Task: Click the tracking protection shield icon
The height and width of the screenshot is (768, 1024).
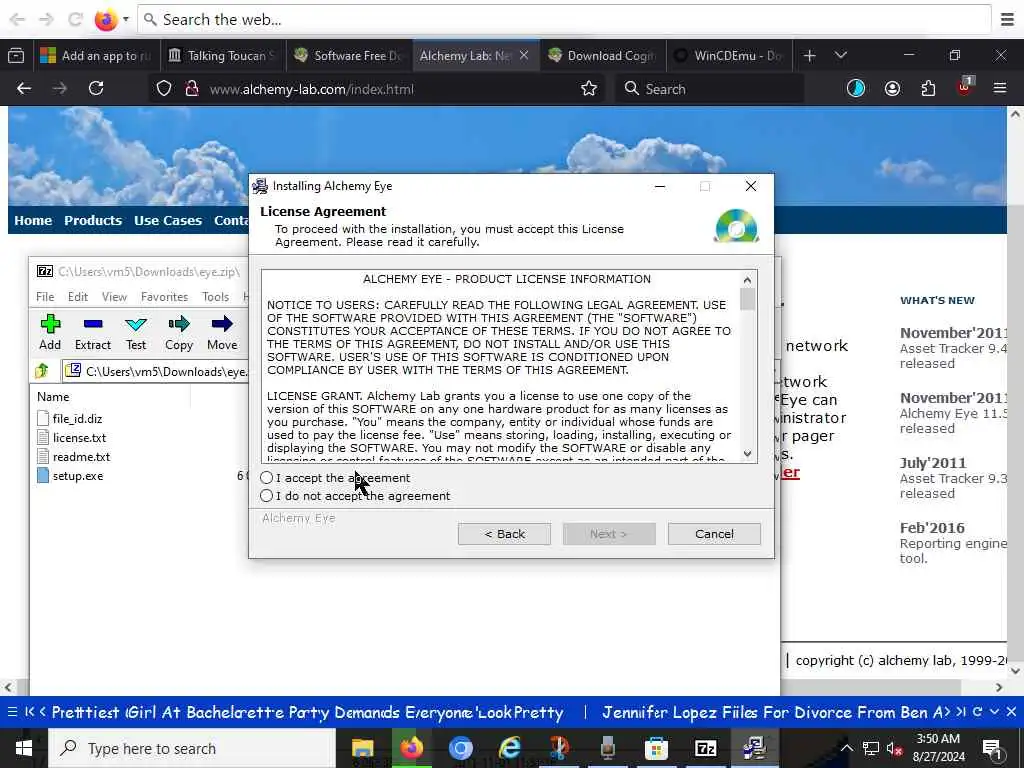Action: (x=164, y=88)
